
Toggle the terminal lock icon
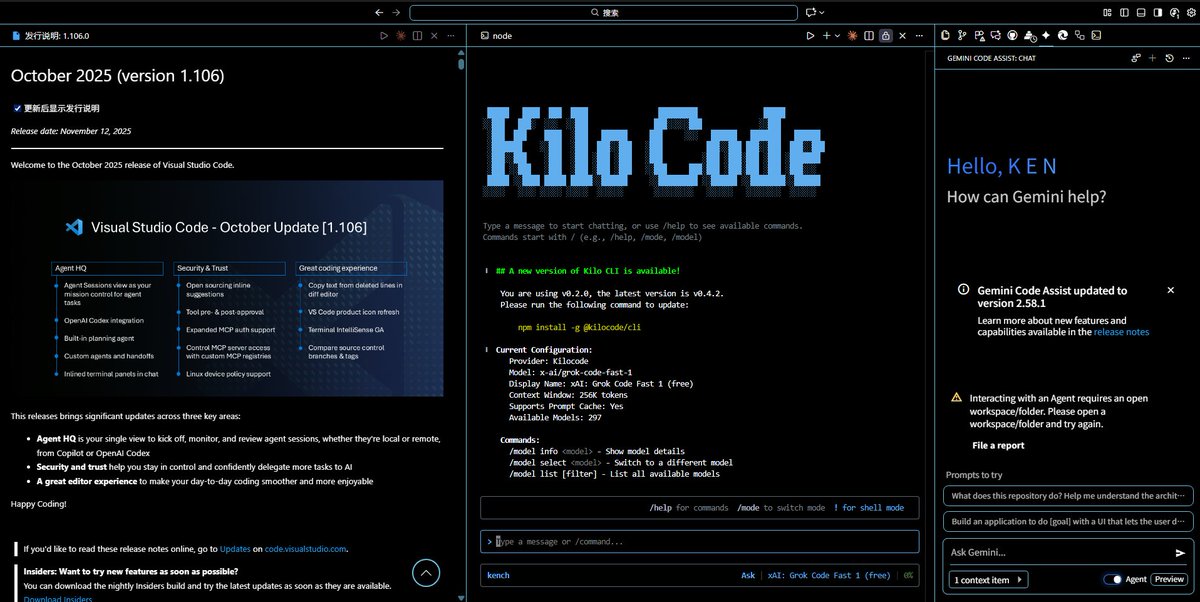point(885,35)
